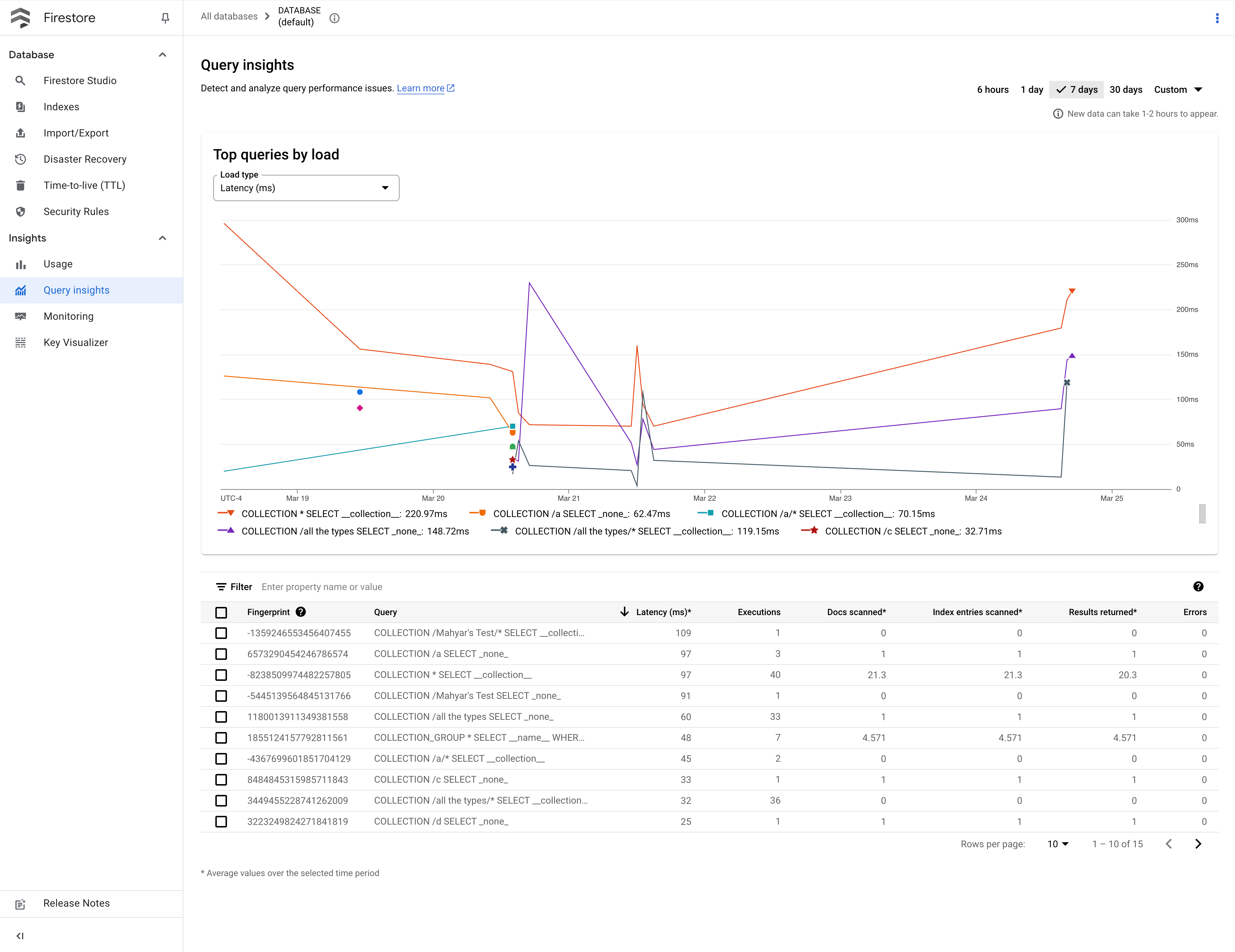This screenshot has height=952, width=1235.
Task: Open the three-dot overflow menu
Action: click(1217, 17)
